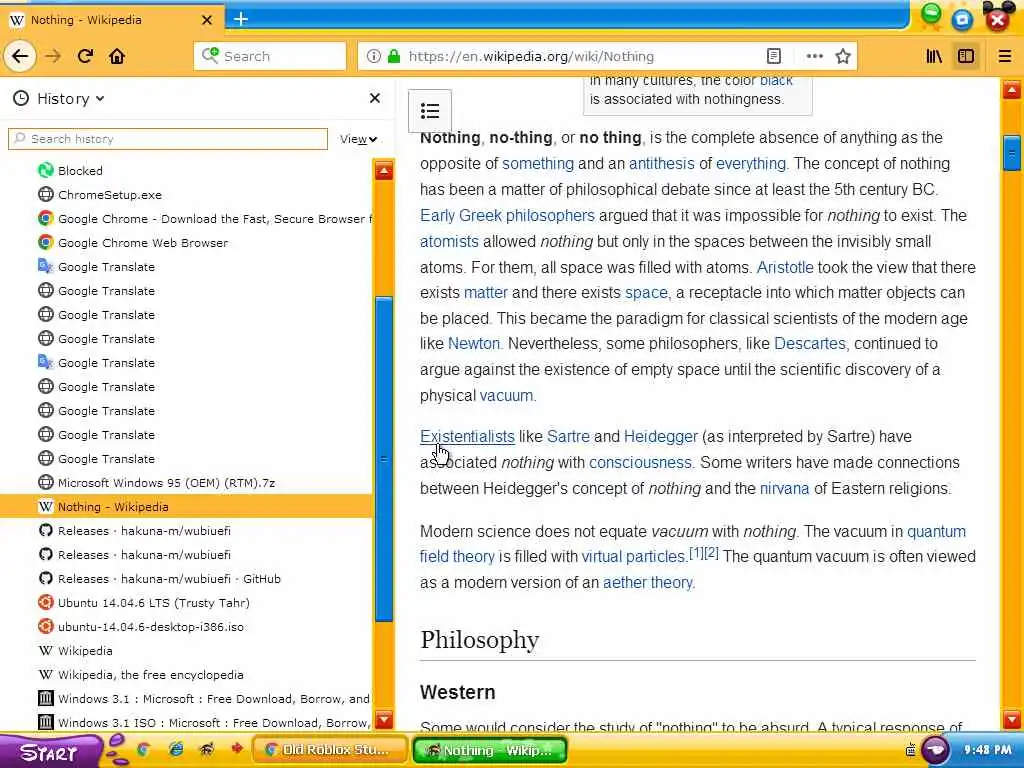Open the 'Existentialists' link
This screenshot has height=768, width=1024.
click(468, 436)
